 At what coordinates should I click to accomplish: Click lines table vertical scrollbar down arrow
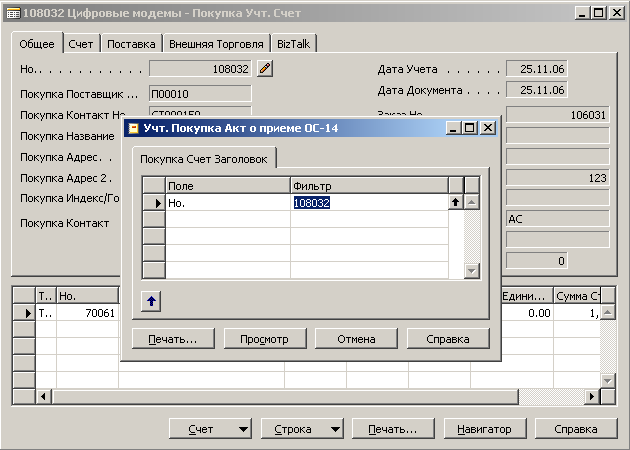tap(608, 380)
